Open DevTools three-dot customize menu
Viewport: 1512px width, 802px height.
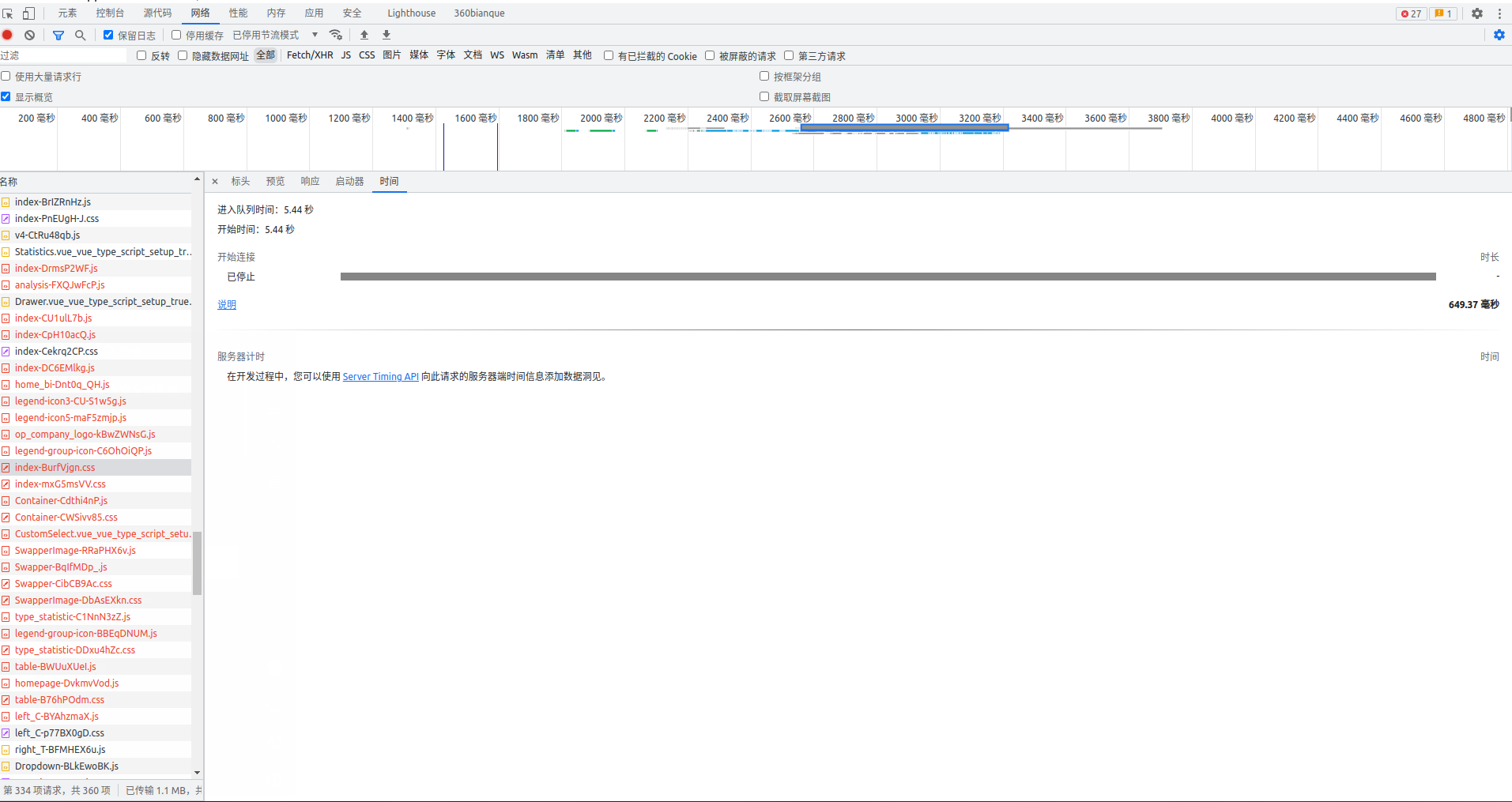[1499, 13]
